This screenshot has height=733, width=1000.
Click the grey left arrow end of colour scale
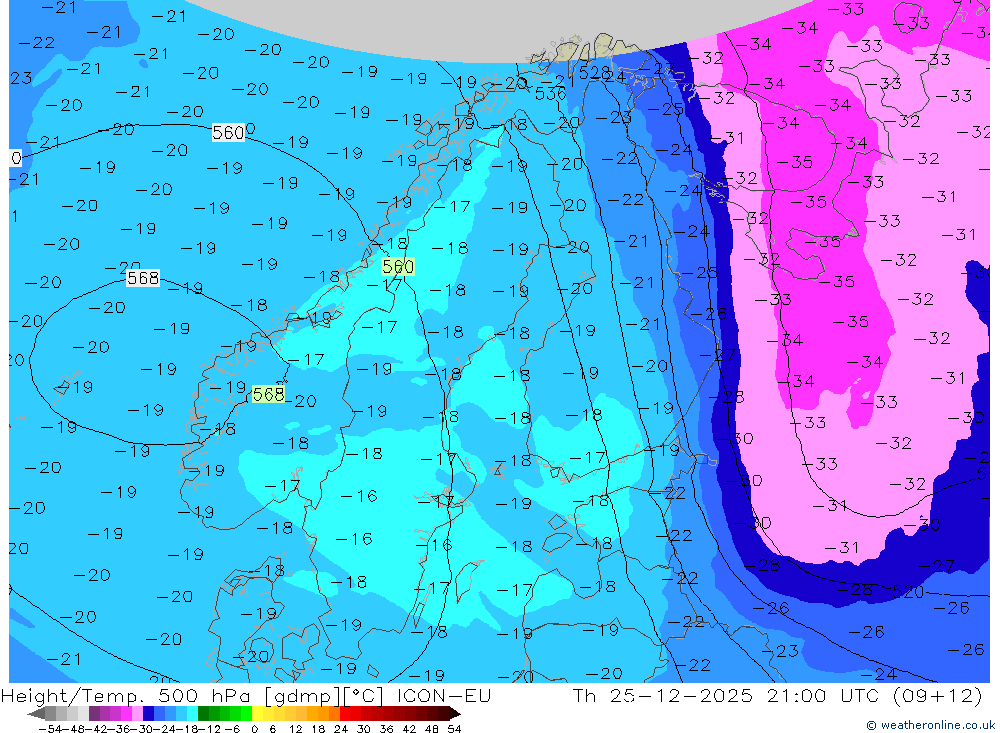click(37, 713)
